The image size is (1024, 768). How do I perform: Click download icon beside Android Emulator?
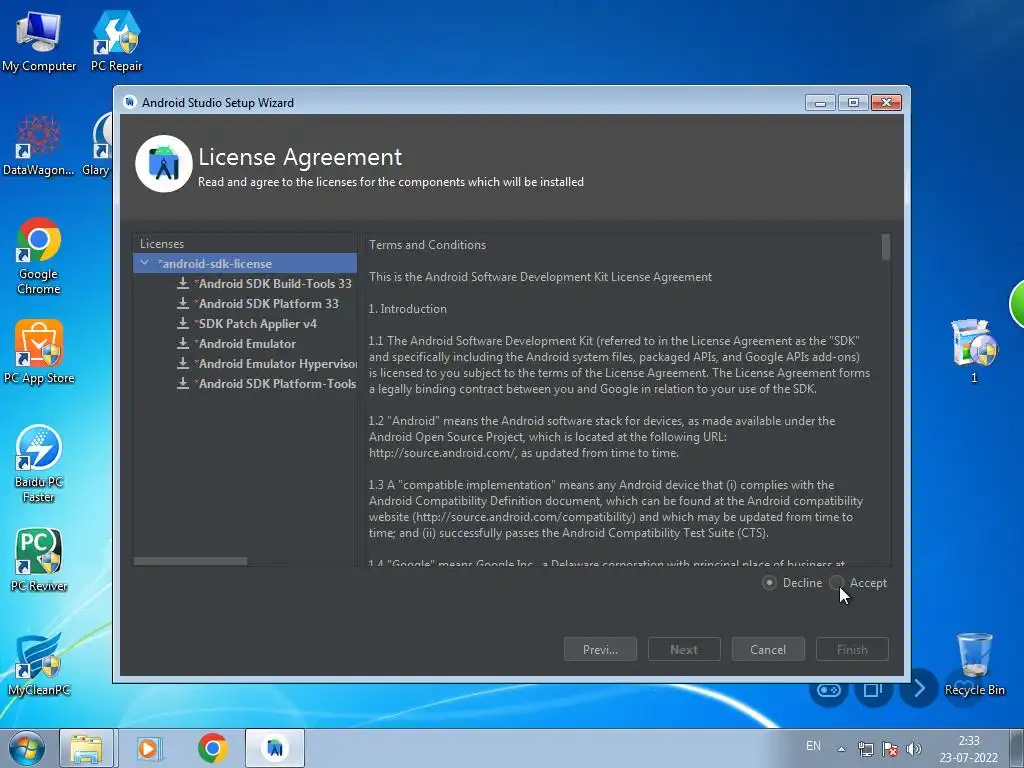[x=183, y=344]
